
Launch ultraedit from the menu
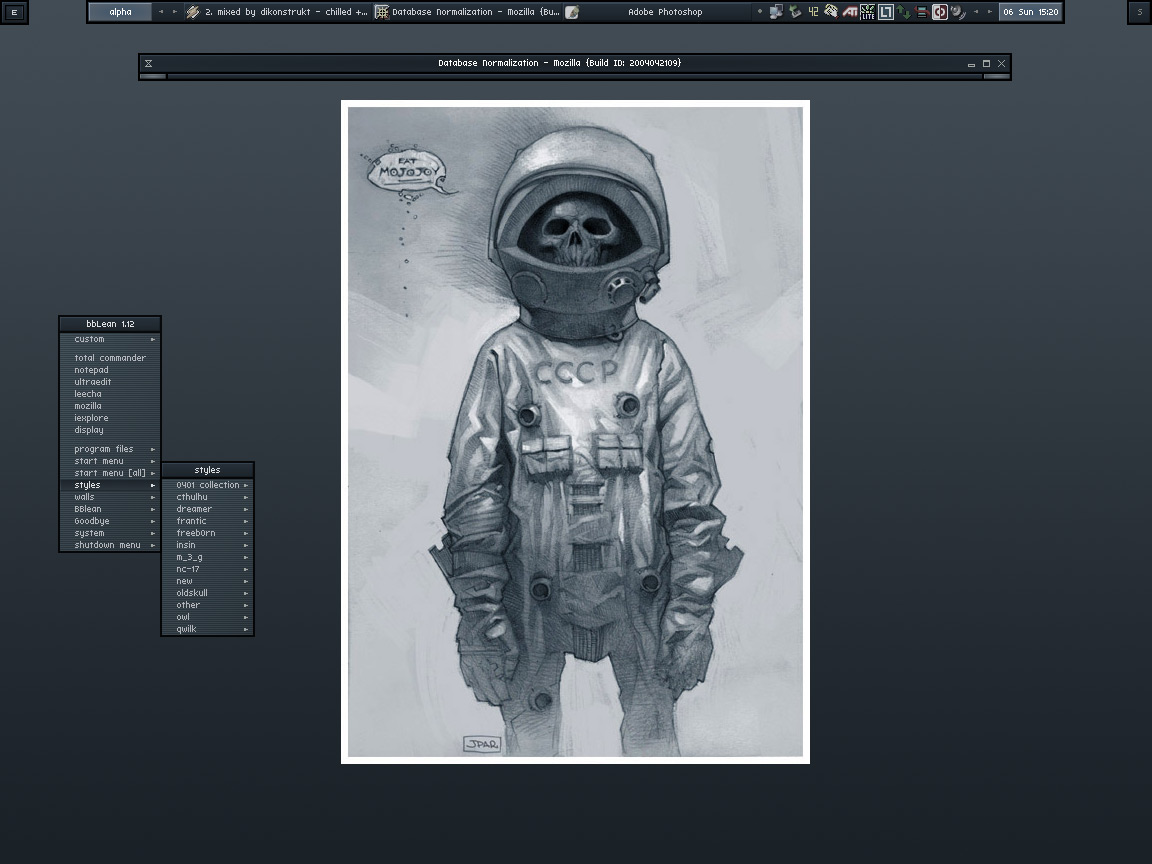click(110, 382)
